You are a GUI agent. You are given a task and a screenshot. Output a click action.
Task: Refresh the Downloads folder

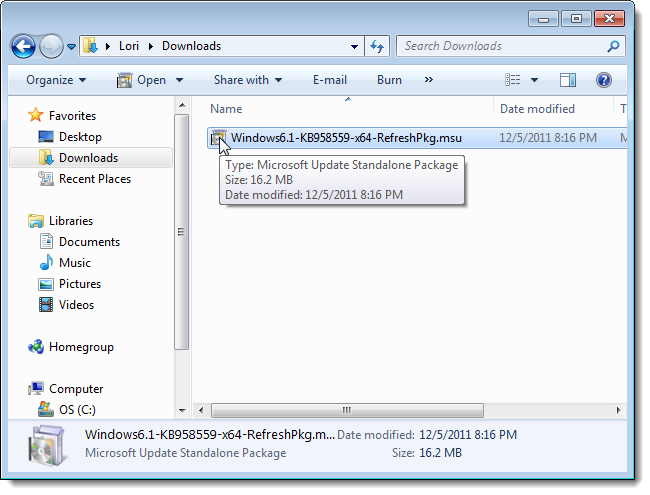[377, 46]
